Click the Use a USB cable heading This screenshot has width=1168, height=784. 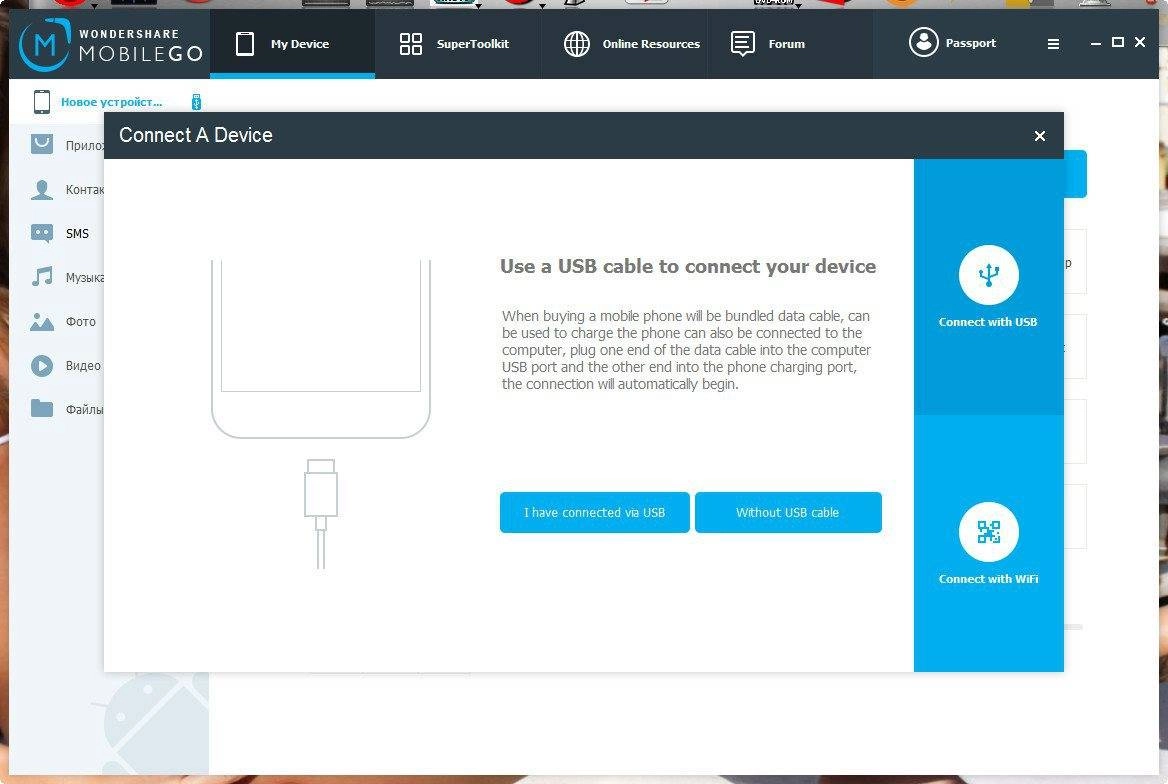click(688, 266)
